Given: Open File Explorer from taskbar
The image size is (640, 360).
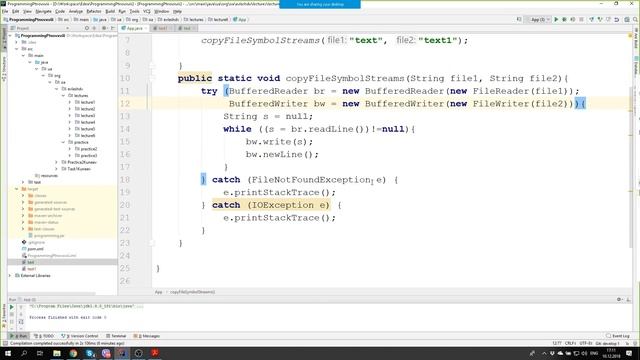Looking at the screenshot, I should click(x=57, y=353).
